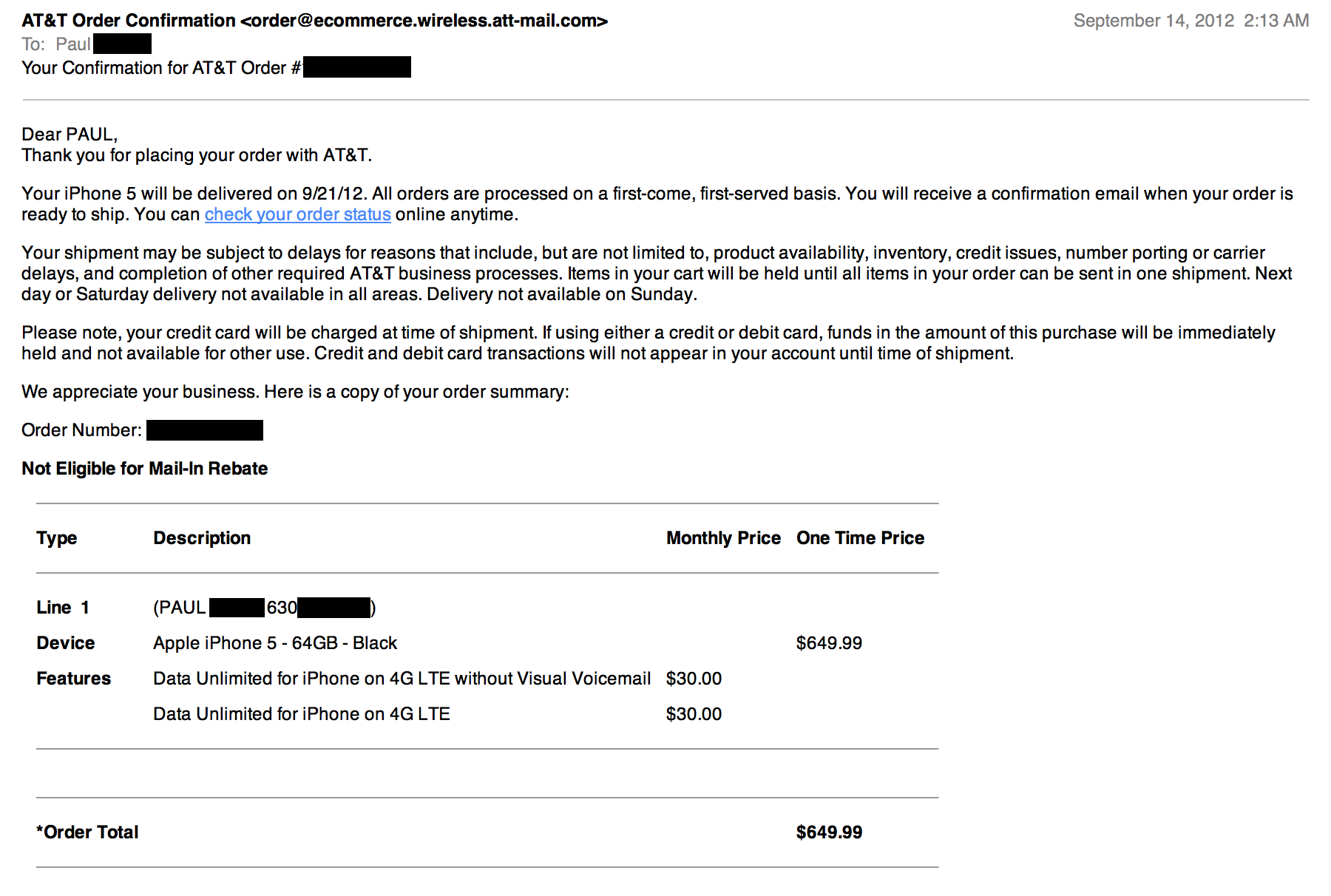Select the Data Unlimited without Visual Voicemail feature
The width and height of the screenshot is (1331, 896).
pos(402,679)
